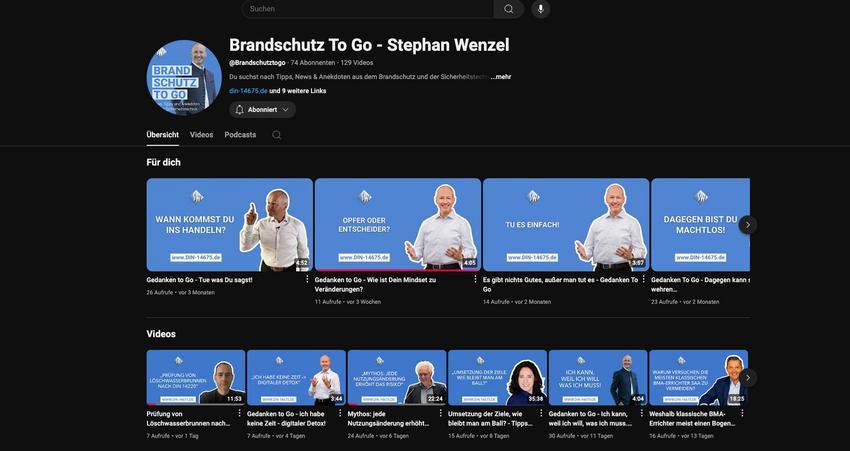
Task: Show next videos in 'Videos' row
Action: click(x=748, y=377)
